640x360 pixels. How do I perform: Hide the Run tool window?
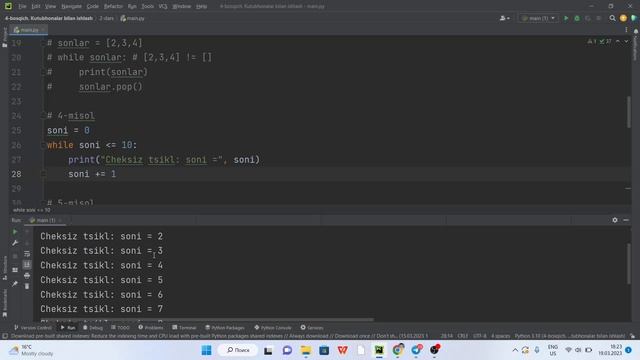(626, 220)
